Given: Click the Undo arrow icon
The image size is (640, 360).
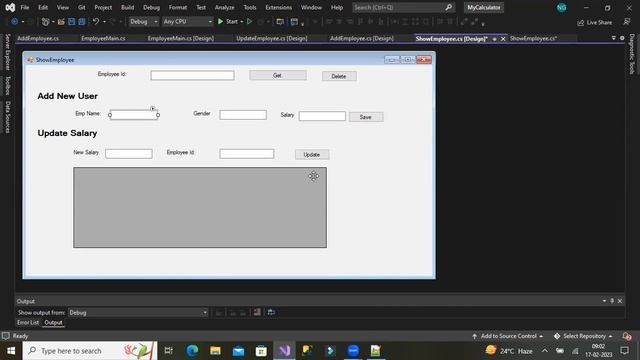Looking at the screenshot, I should tap(96, 22).
